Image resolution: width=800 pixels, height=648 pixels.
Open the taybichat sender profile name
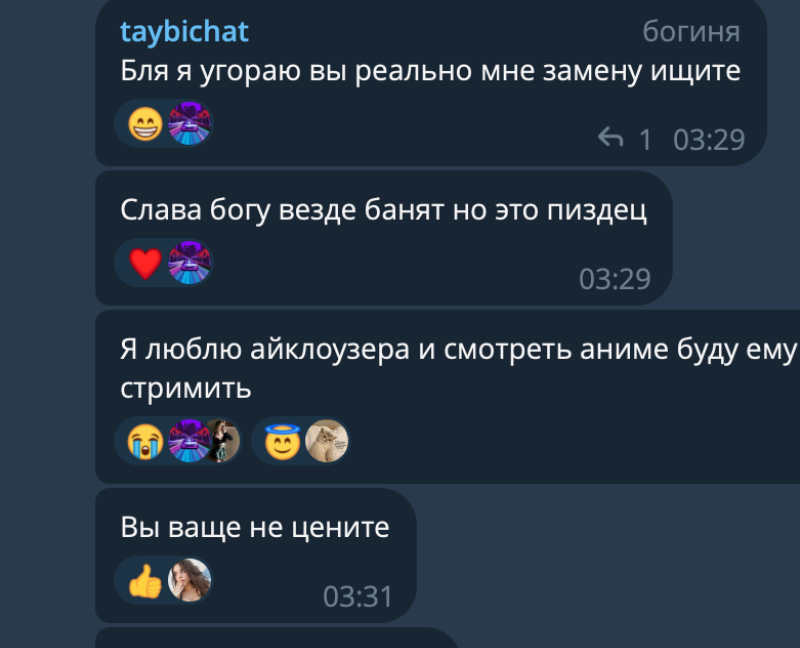click(x=184, y=32)
